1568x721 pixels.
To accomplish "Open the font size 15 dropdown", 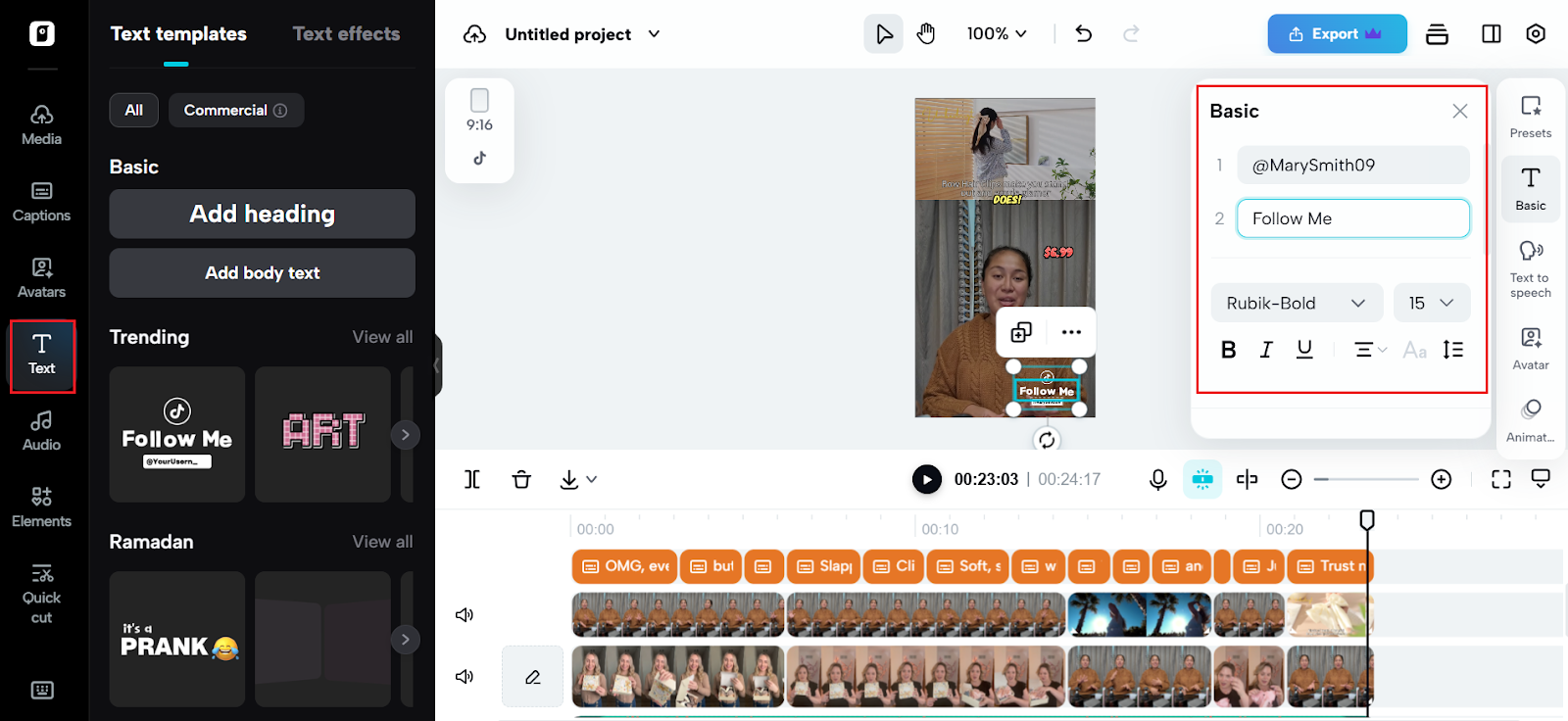I will pos(1432,303).
